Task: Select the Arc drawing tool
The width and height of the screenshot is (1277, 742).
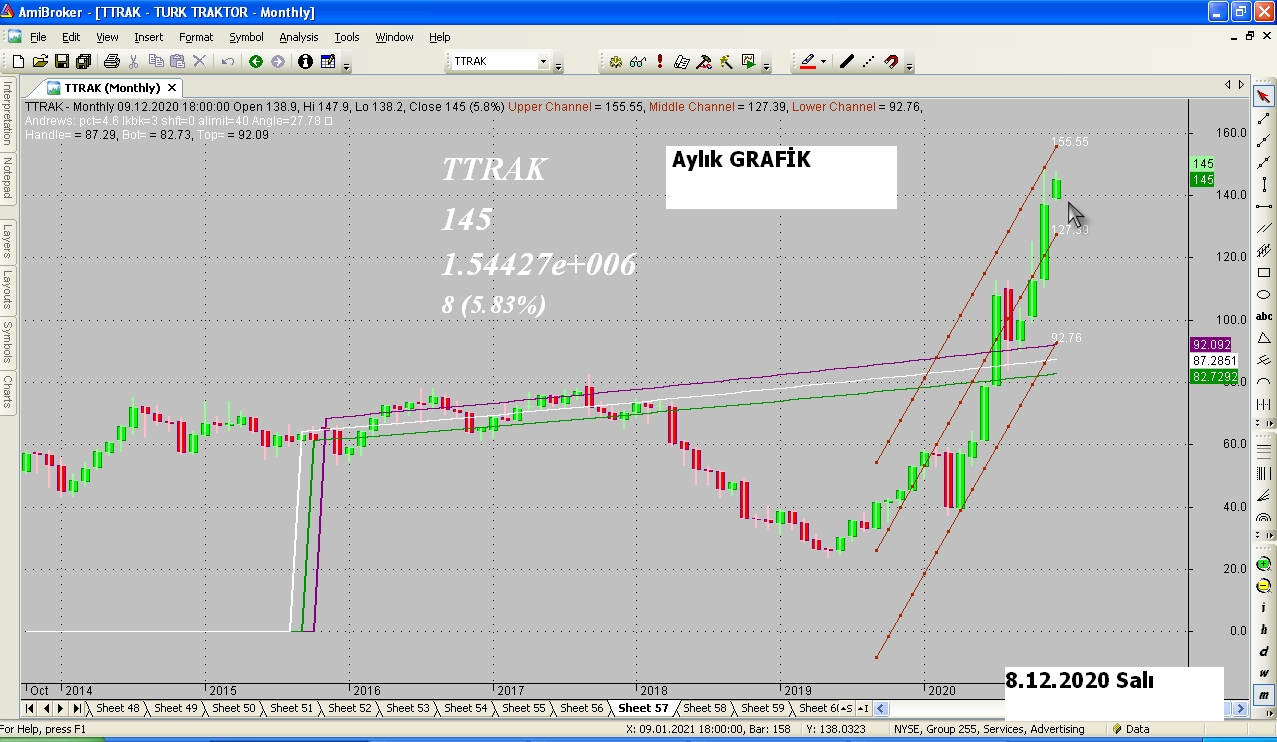Action: coord(1264,382)
